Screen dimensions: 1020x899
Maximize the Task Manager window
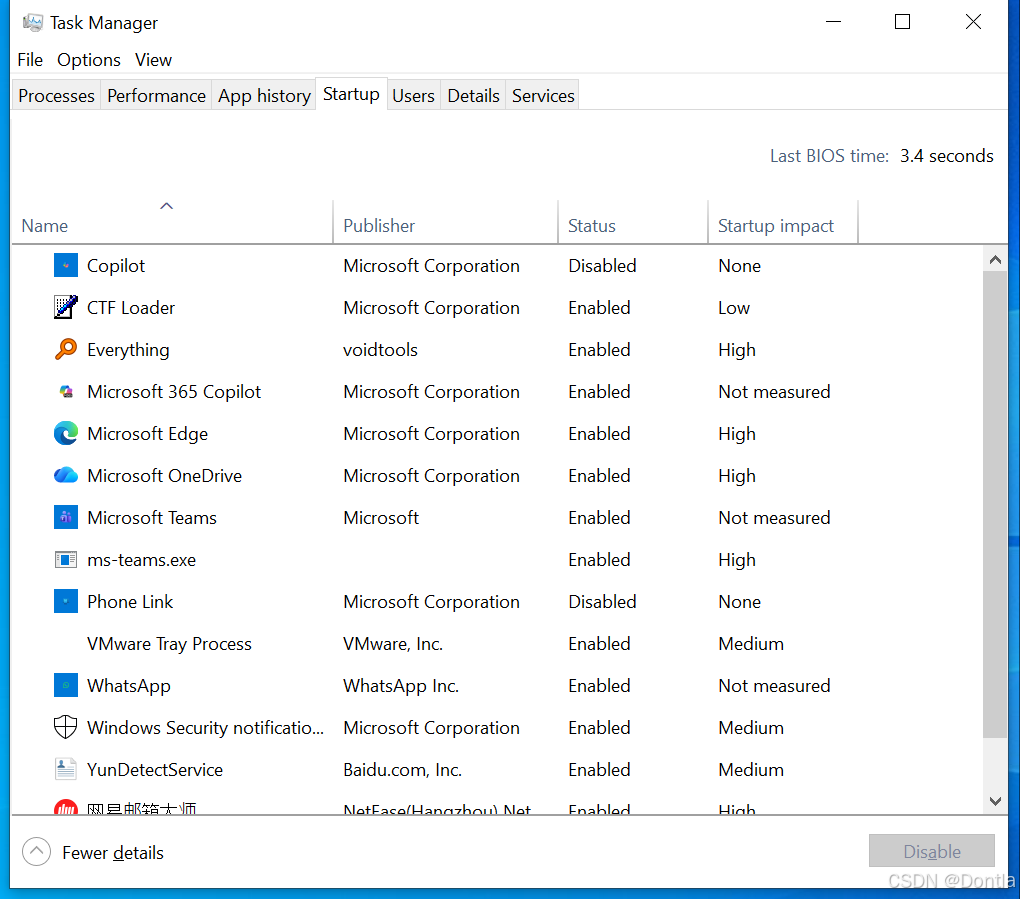tap(902, 22)
